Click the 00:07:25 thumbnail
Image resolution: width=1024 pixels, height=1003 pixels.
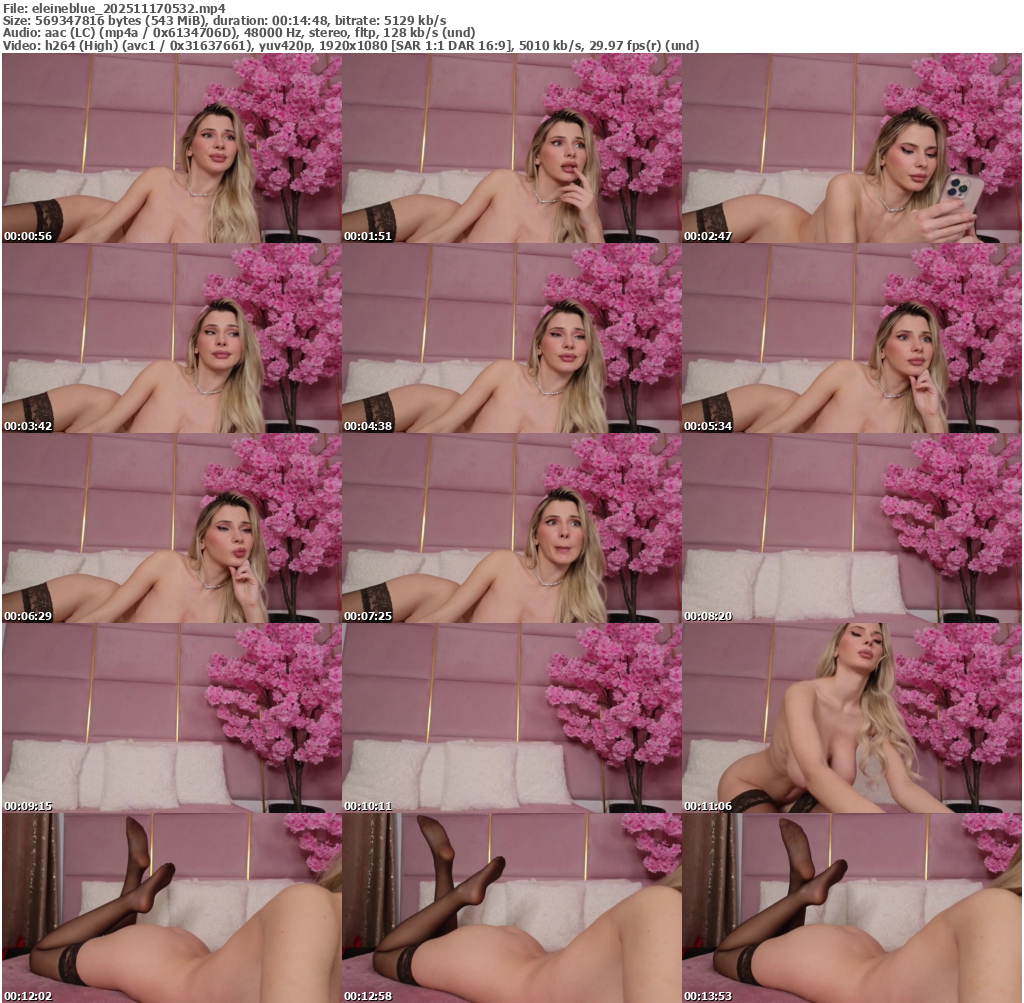(511, 528)
